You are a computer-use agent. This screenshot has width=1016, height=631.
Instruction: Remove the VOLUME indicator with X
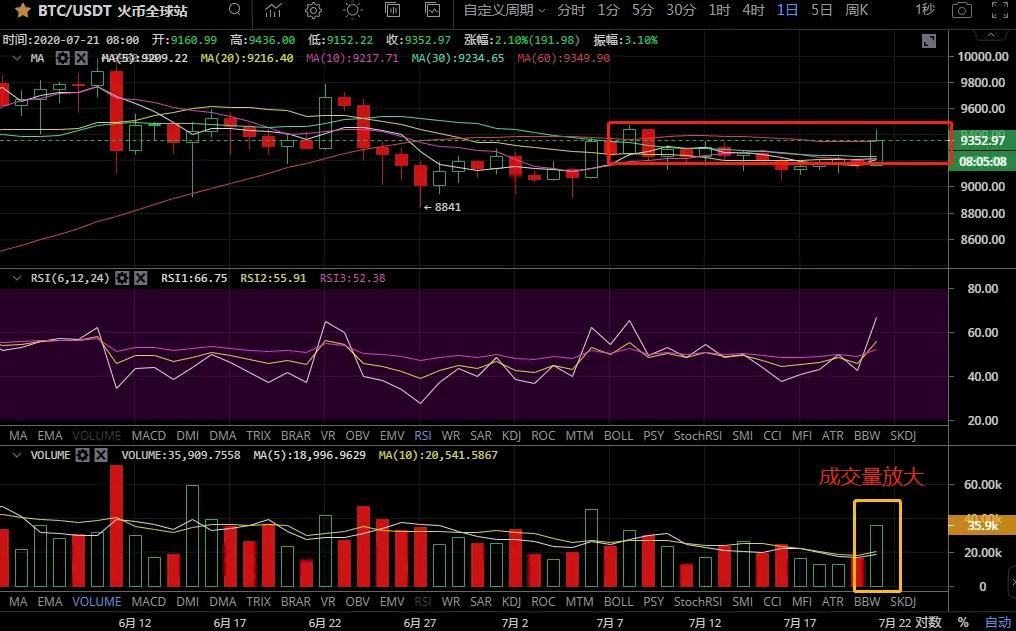(x=101, y=455)
